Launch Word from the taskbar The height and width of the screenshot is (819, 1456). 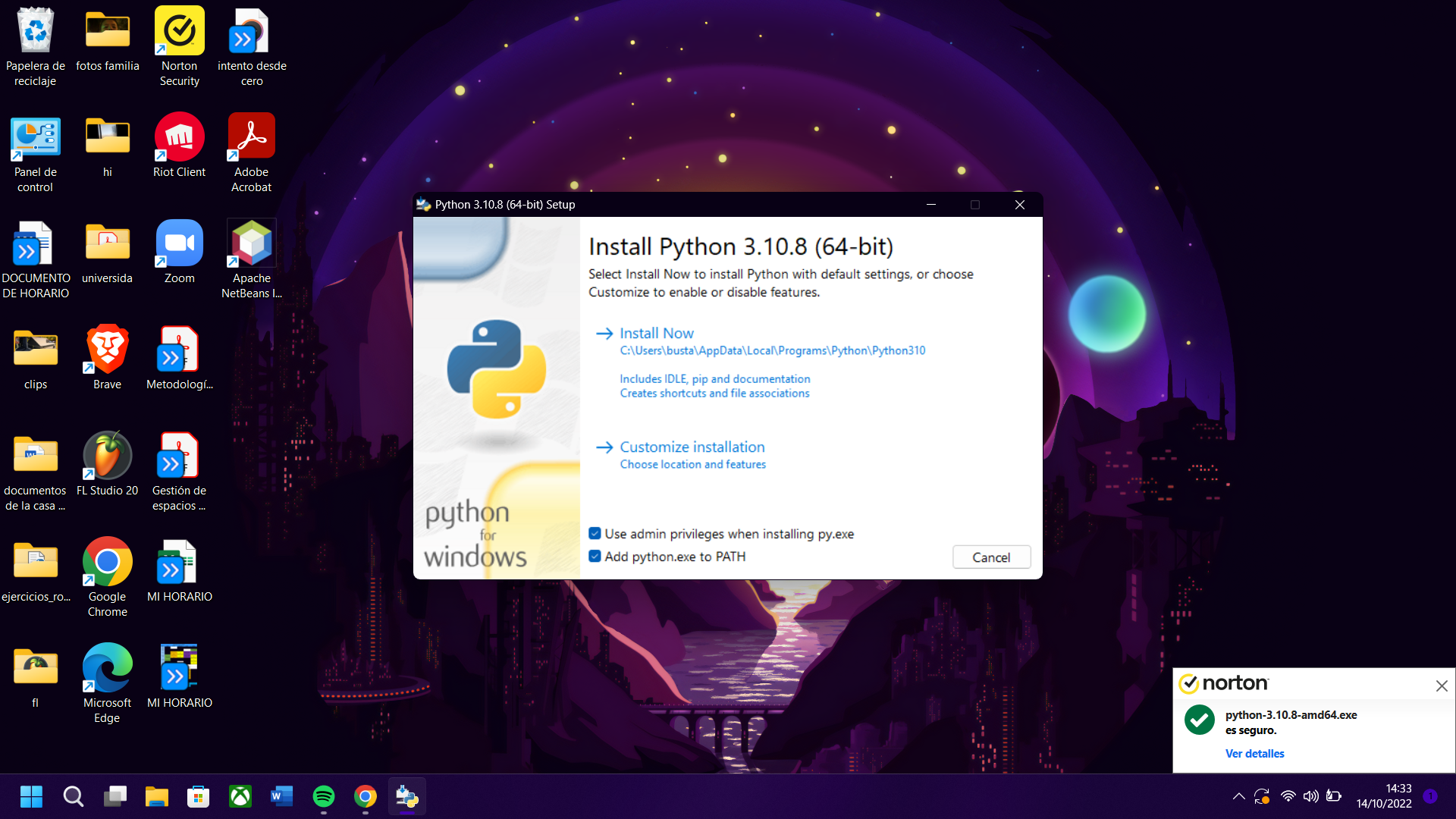(281, 796)
